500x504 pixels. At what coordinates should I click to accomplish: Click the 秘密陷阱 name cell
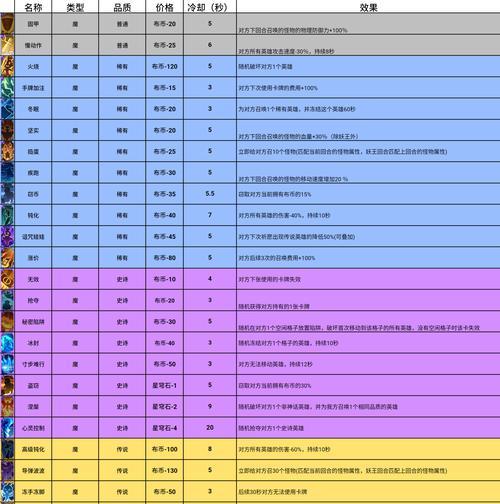(x=33, y=322)
